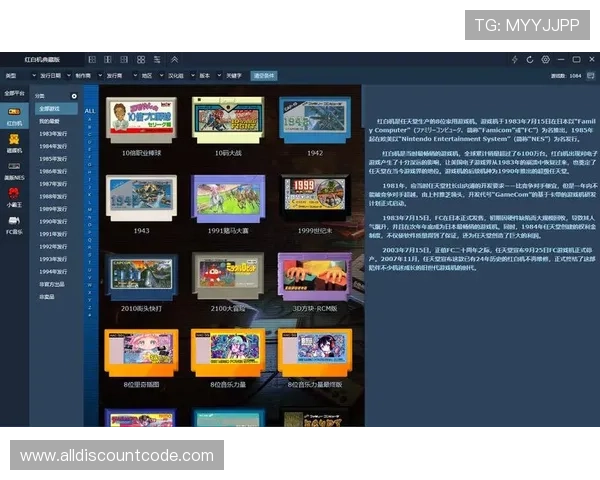Open the 1999世纪末 game cartridge
Image resolution: width=600 pixels, height=480 pixels.
pos(315,197)
